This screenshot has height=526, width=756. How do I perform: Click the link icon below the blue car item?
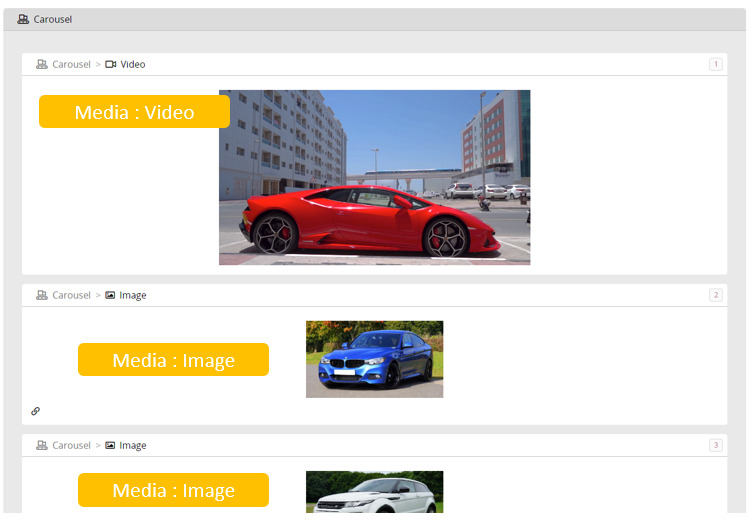(x=36, y=411)
